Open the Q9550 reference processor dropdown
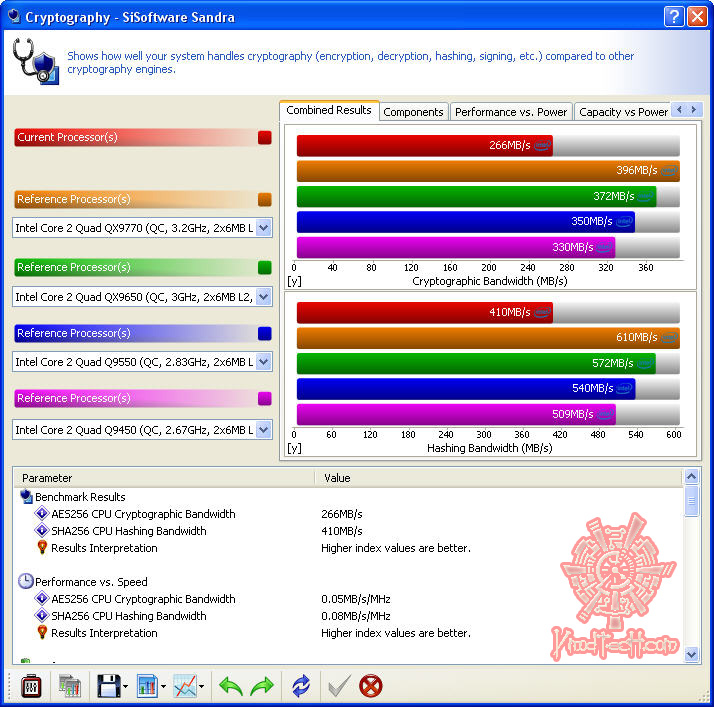 tap(264, 362)
